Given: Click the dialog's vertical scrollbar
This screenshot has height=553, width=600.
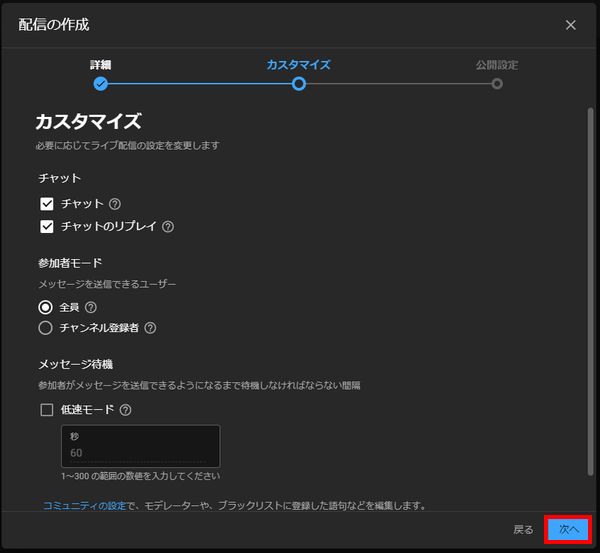Looking at the screenshot, I should pyautogui.click(x=590, y=292).
